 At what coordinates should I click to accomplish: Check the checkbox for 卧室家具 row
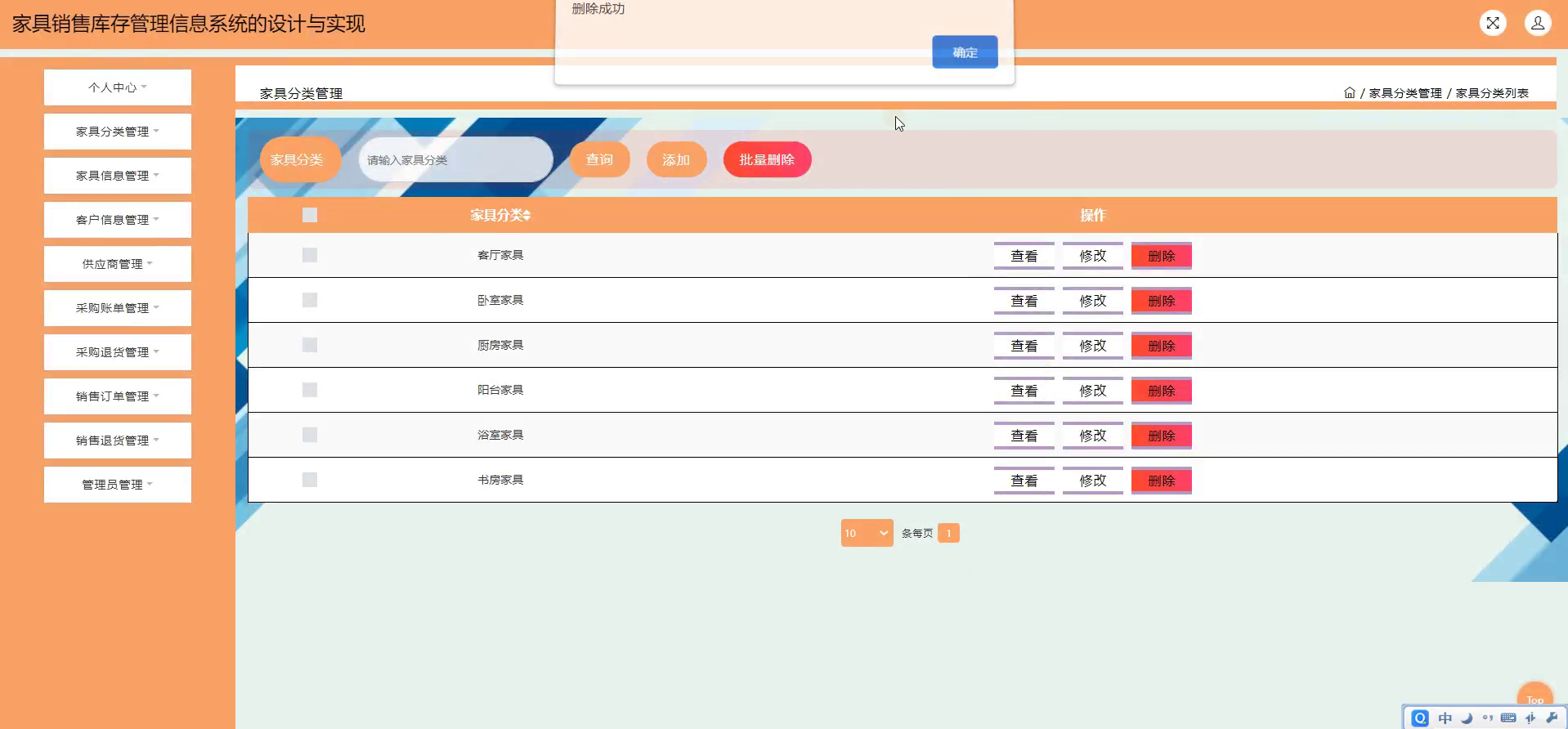coord(310,300)
